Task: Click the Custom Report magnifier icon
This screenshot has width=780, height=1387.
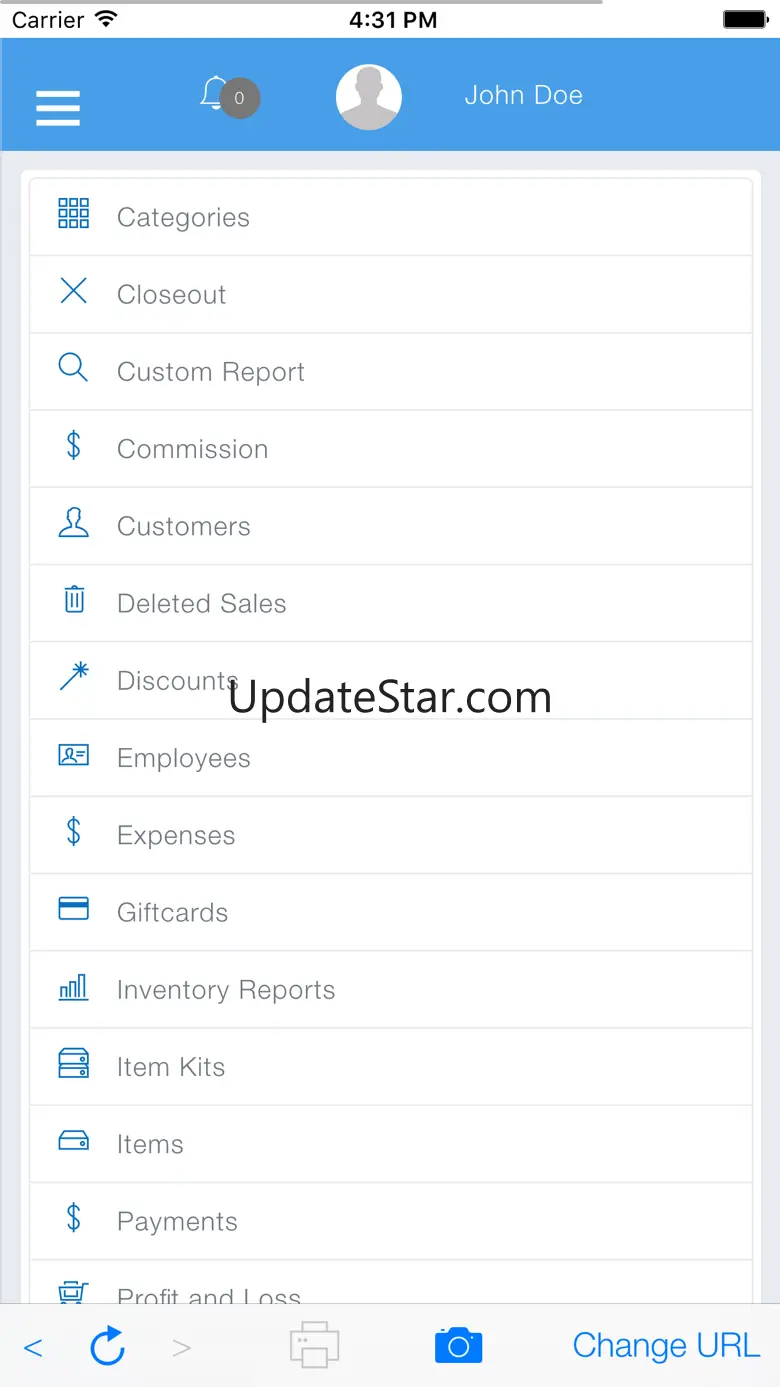Action: (74, 368)
